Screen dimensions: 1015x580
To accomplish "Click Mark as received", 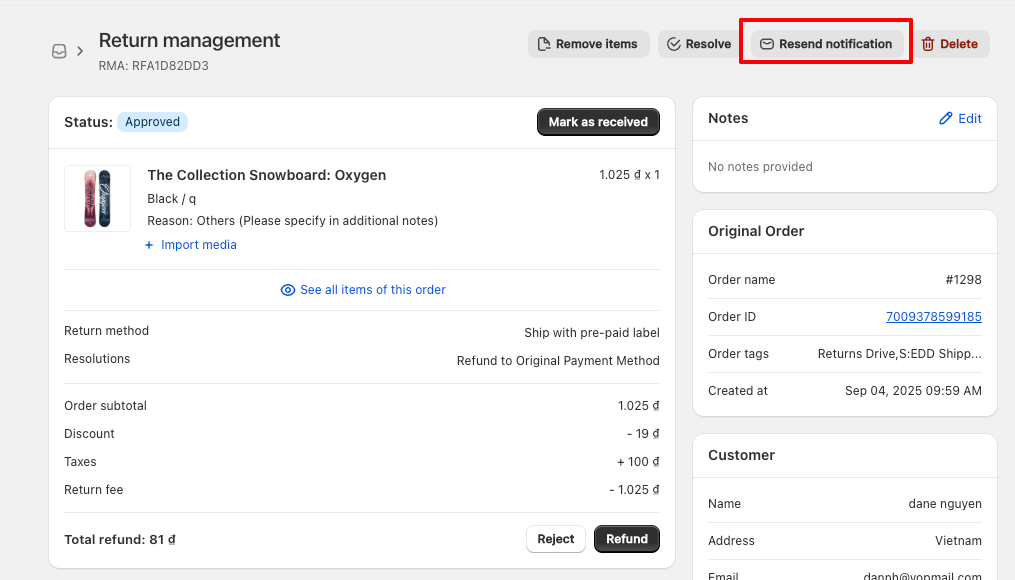I will (598, 121).
